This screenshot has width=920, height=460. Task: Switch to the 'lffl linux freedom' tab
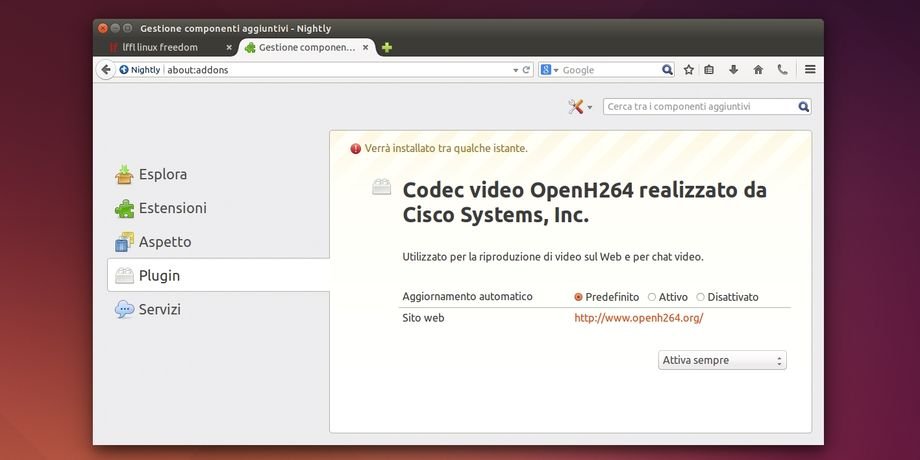pos(160,48)
